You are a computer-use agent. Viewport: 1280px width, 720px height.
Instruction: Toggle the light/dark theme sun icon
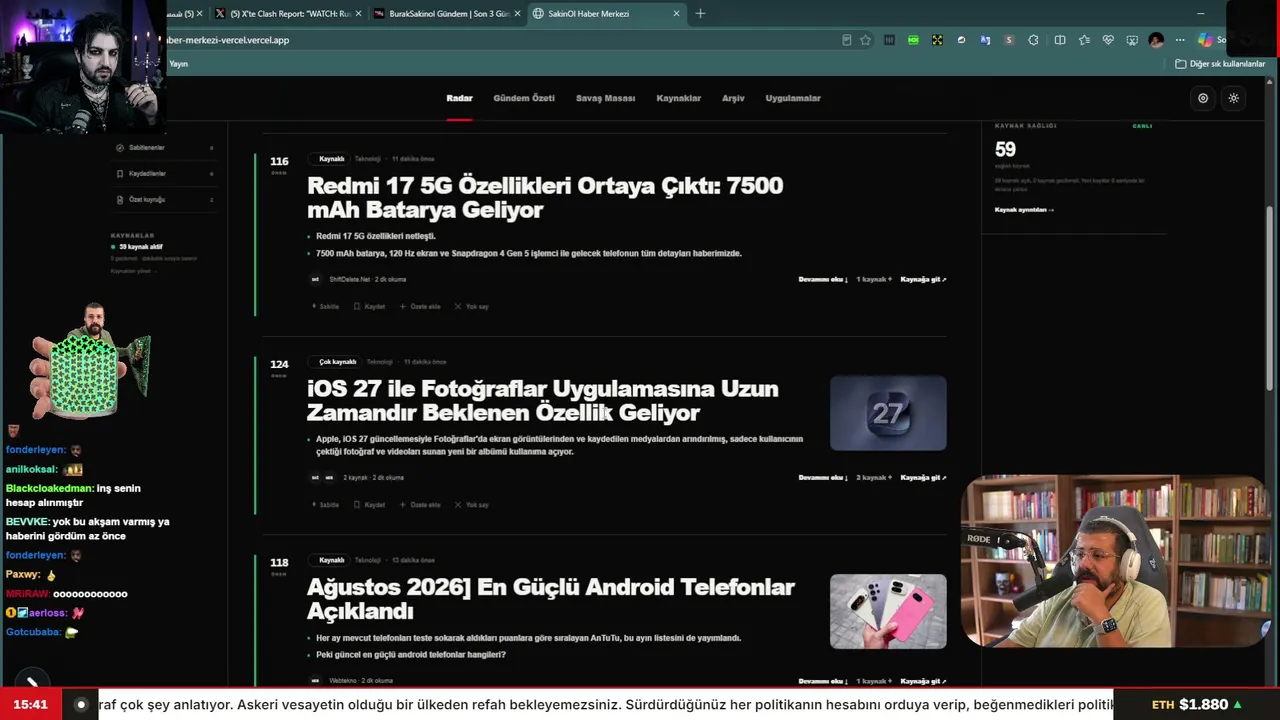pyautogui.click(x=1233, y=98)
